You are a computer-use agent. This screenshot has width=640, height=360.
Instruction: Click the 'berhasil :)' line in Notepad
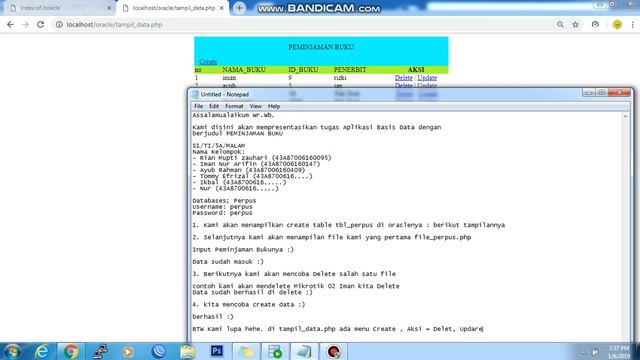213,317
